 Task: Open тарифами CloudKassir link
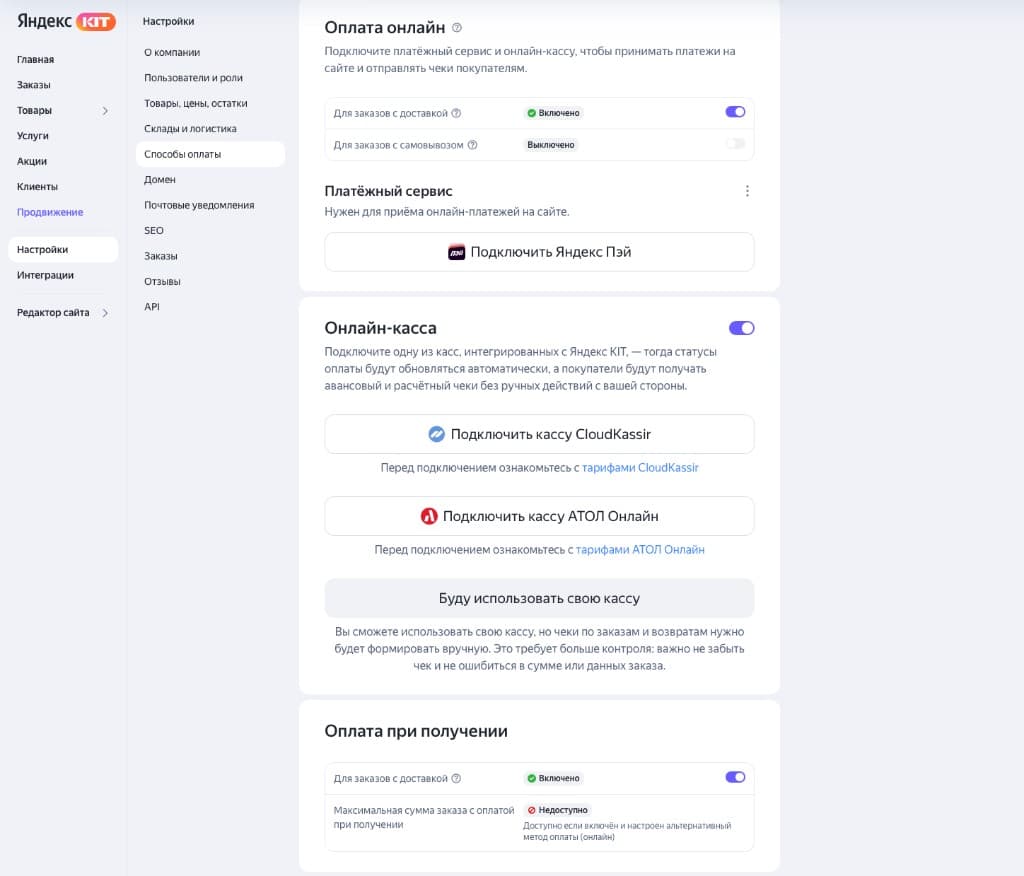pos(640,468)
